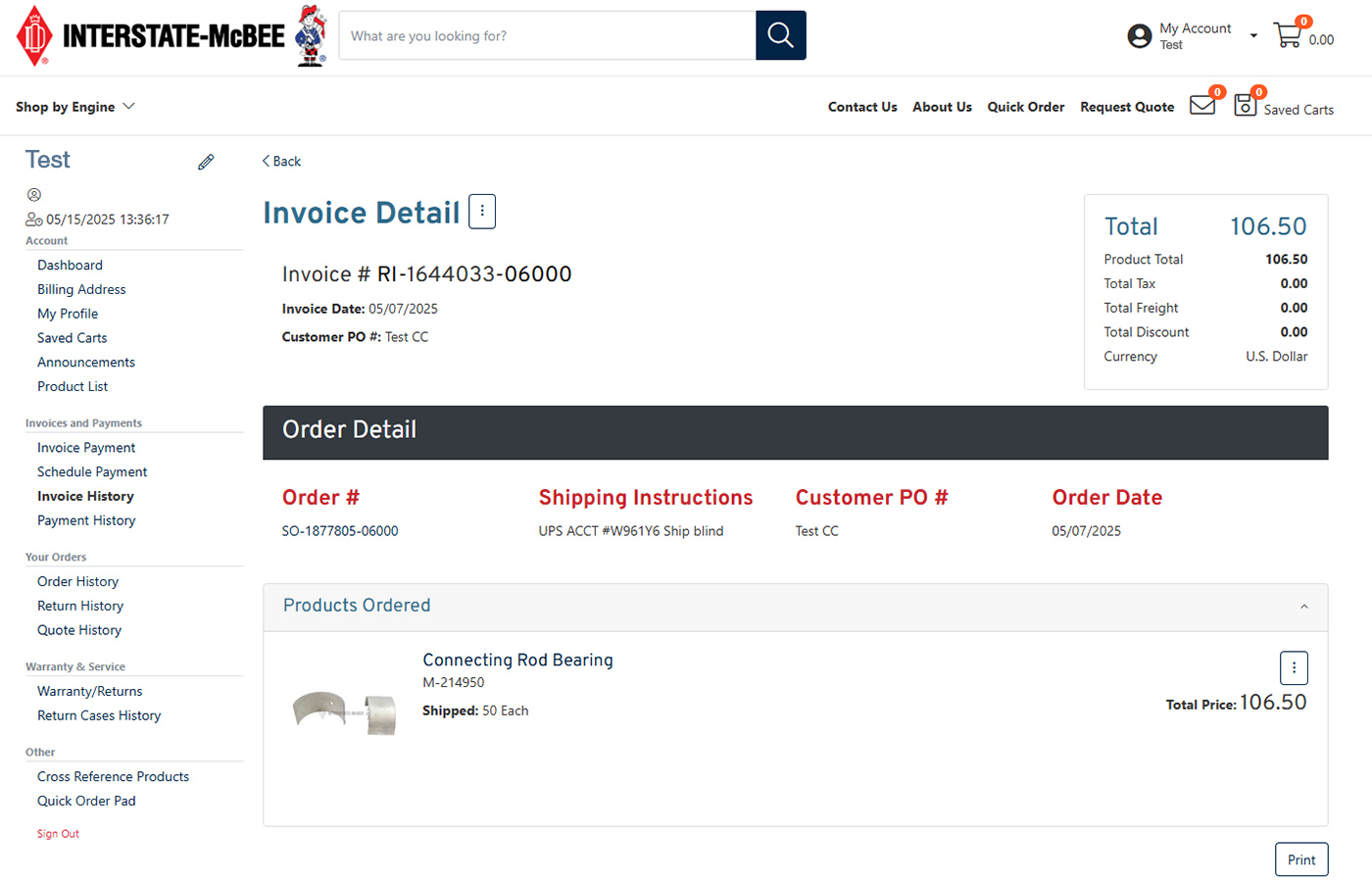Click the Back chevron link
This screenshot has height=882, width=1372.
281,161
